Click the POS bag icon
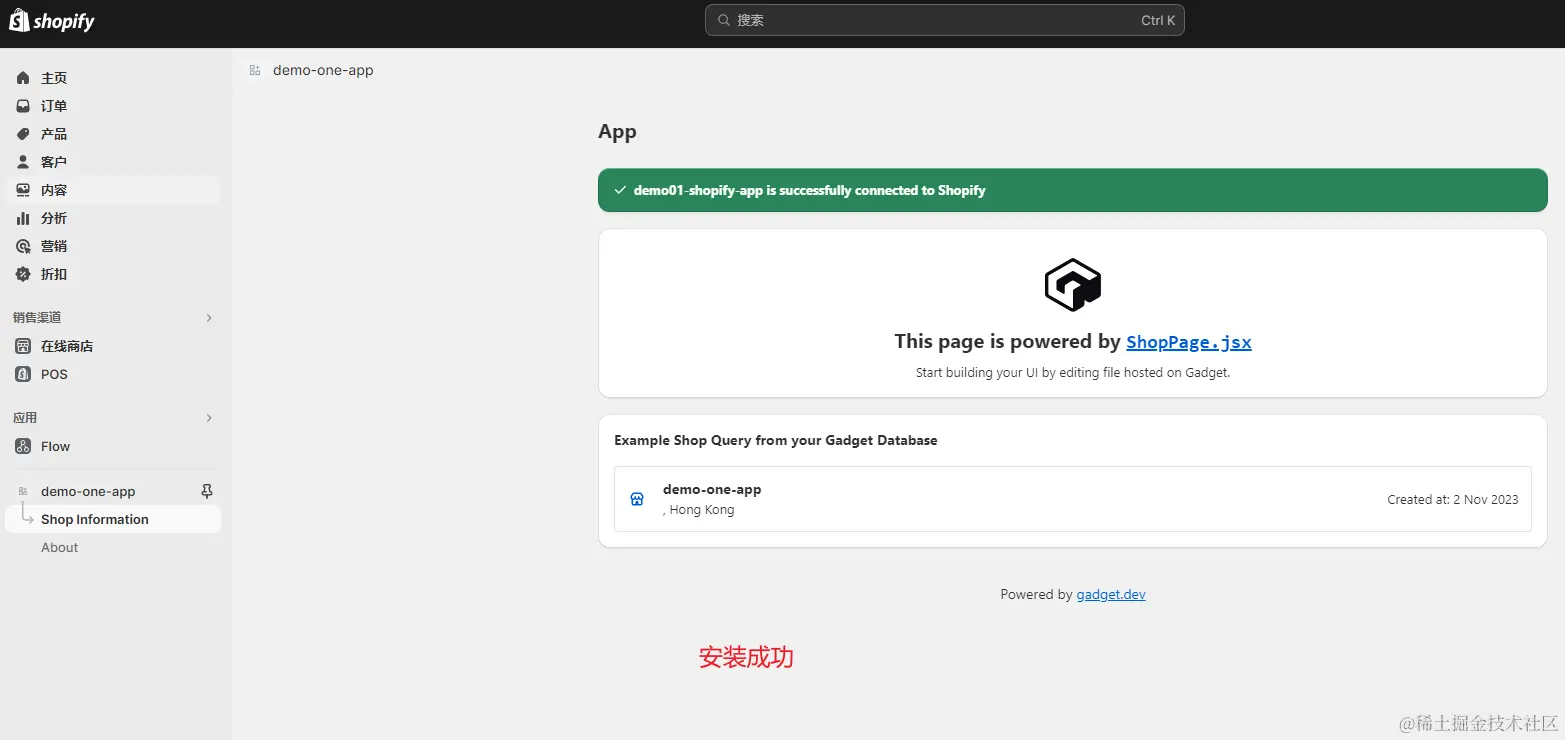The image size is (1565, 740). pyautogui.click(x=23, y=374)
